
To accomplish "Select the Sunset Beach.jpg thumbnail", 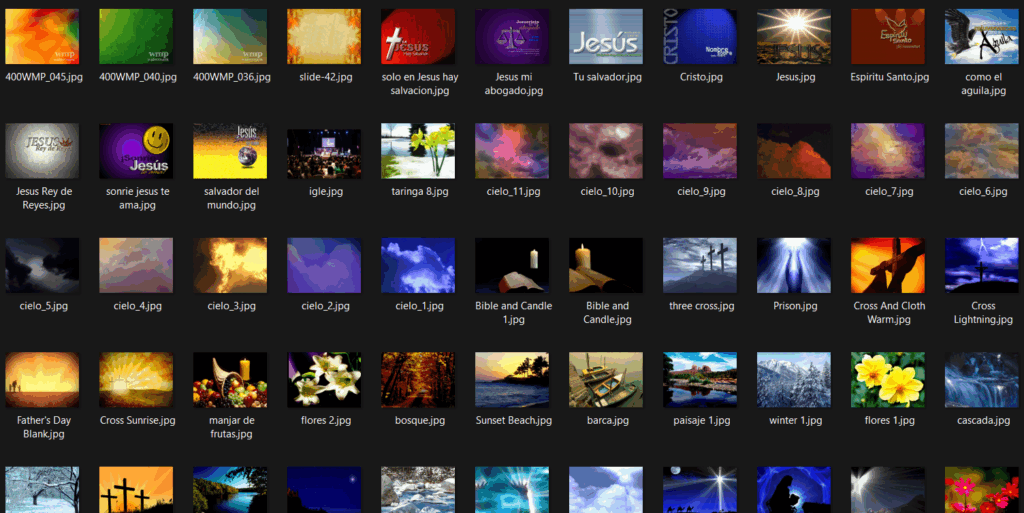I will coord(512,379).
